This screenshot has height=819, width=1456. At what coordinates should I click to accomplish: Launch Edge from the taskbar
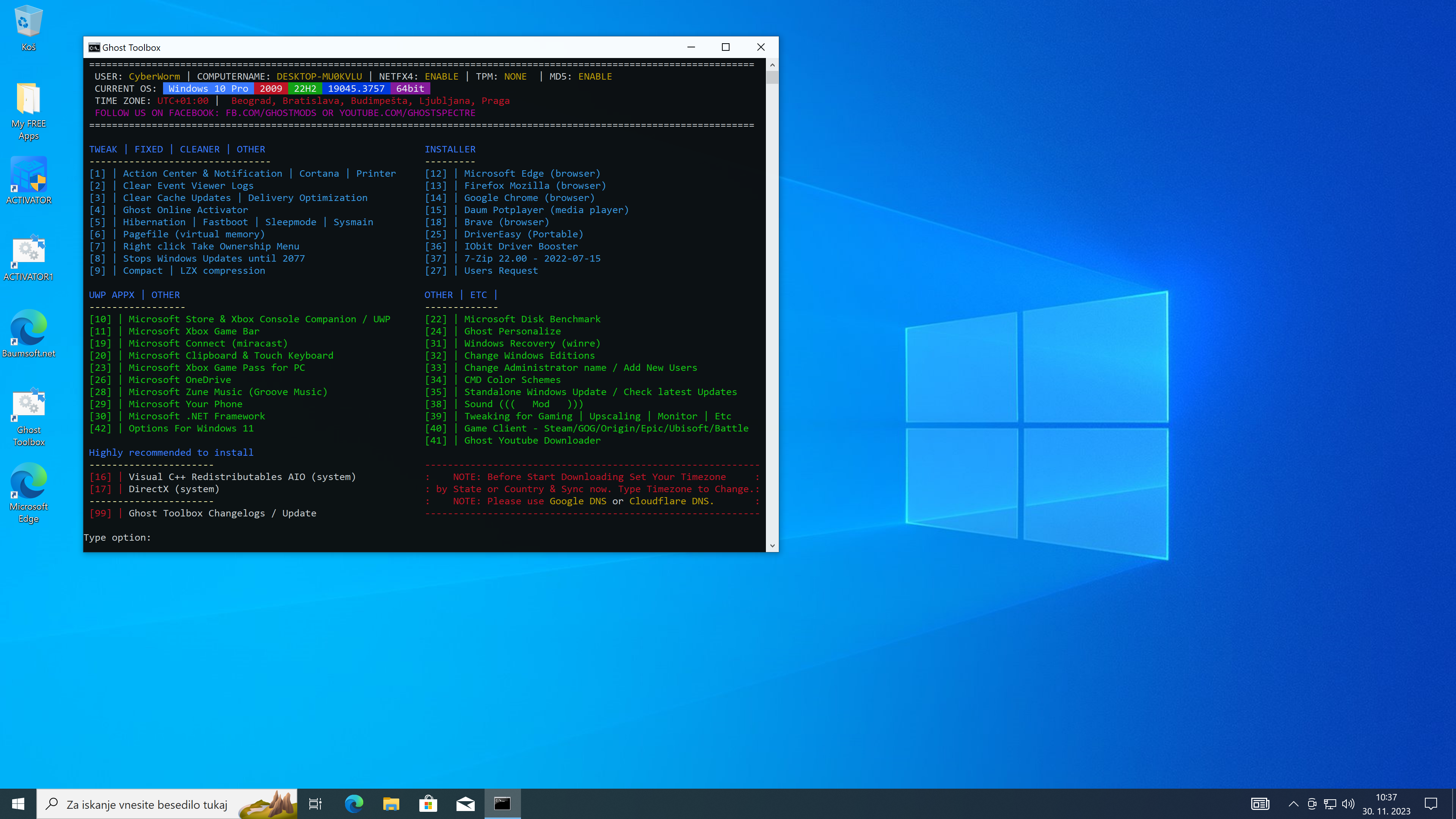tap(354, 804)
